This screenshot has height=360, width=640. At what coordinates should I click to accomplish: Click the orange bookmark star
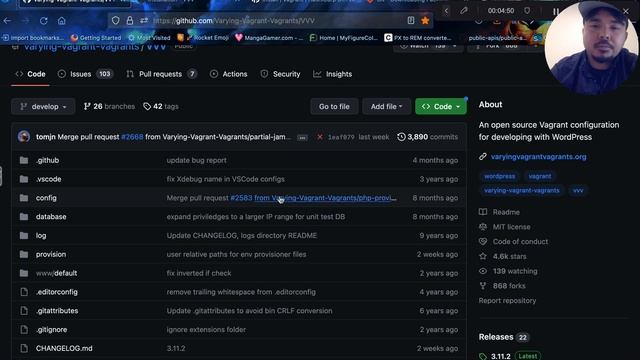(x=425, y=20)
